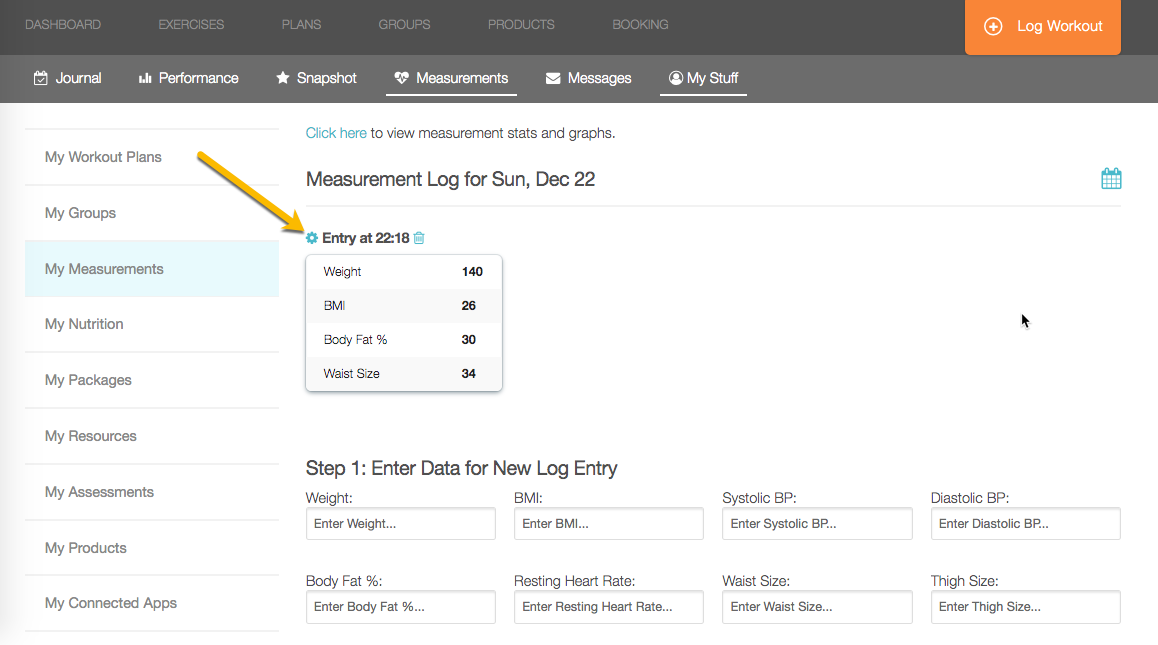Click the Journal calendar icon
Screen dimensions: 1158x645
pos(41,78)
